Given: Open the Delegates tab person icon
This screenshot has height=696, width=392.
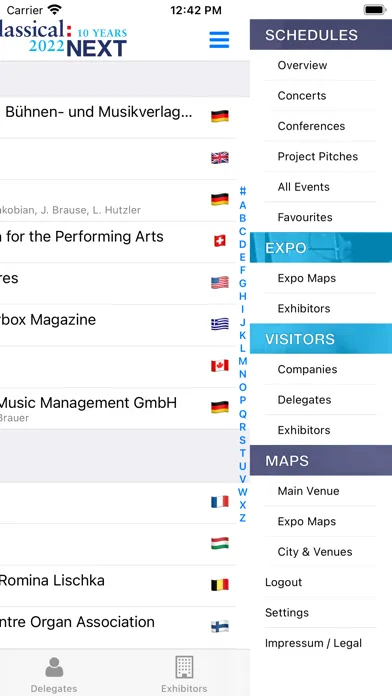Looking at the screenshot, I should pos(54,667).
